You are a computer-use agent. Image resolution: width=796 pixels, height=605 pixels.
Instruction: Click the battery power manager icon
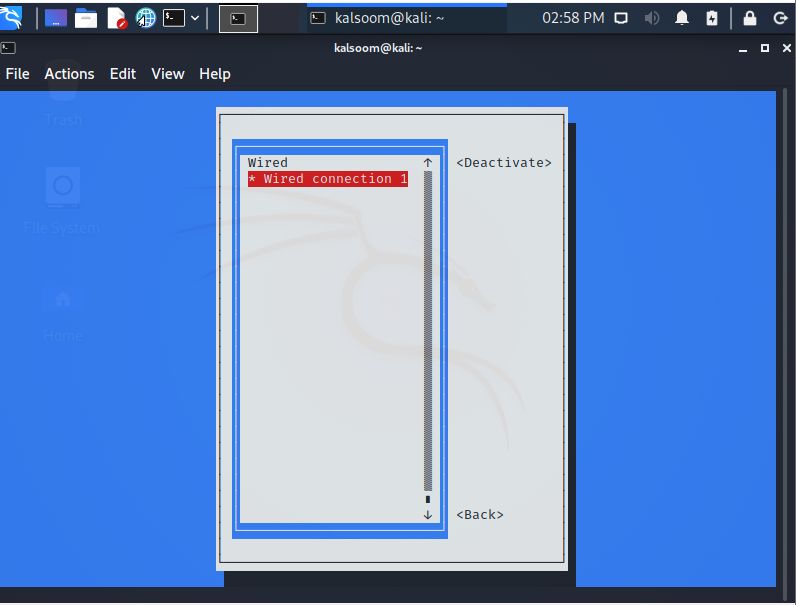(712, 19)
